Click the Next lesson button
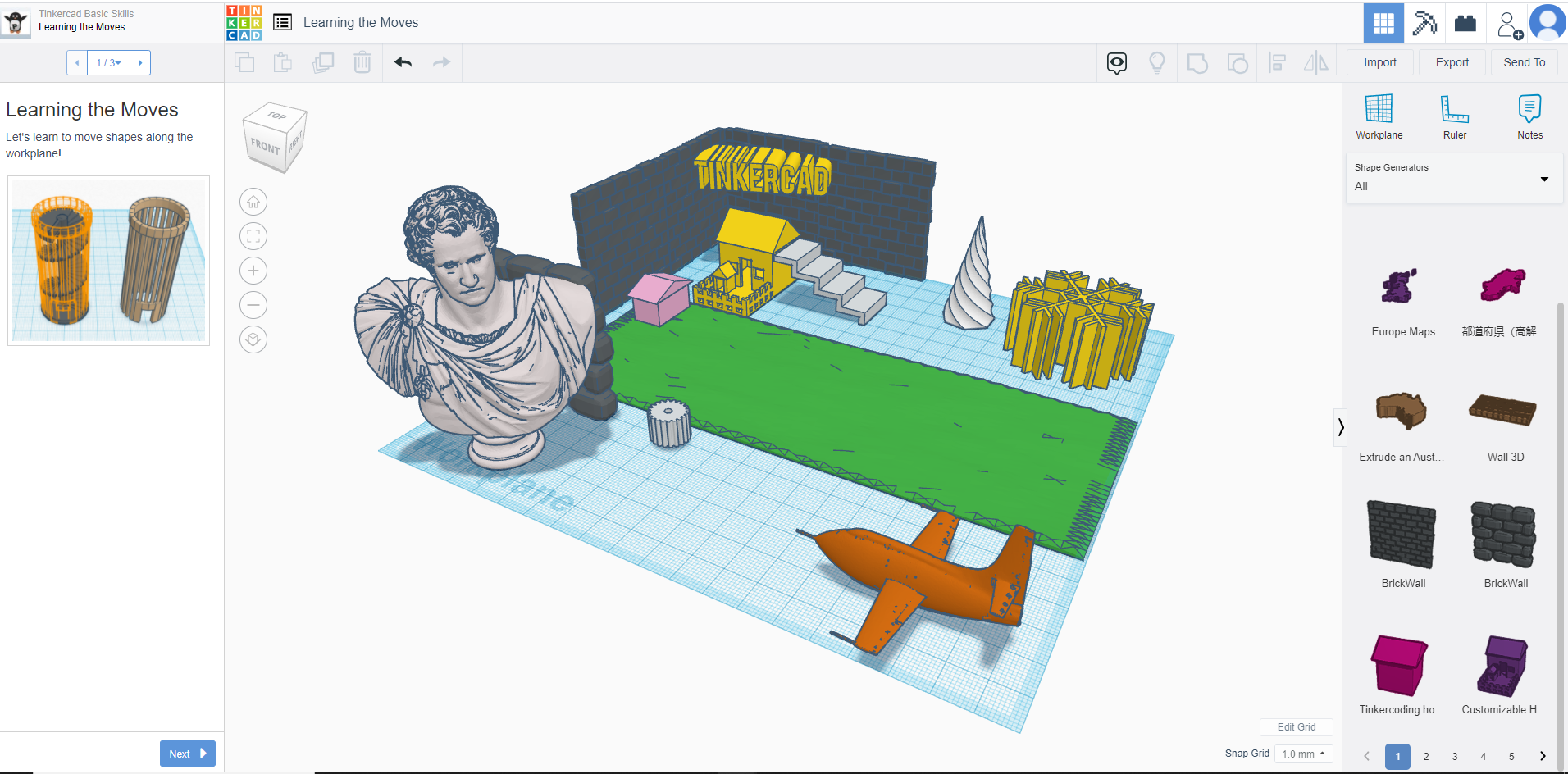This screenshot has height=774, width=1568. (188, 754)
